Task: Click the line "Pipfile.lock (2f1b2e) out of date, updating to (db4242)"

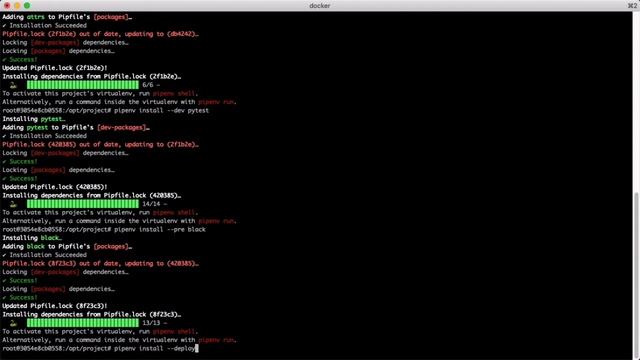Action: pos(100,34)
